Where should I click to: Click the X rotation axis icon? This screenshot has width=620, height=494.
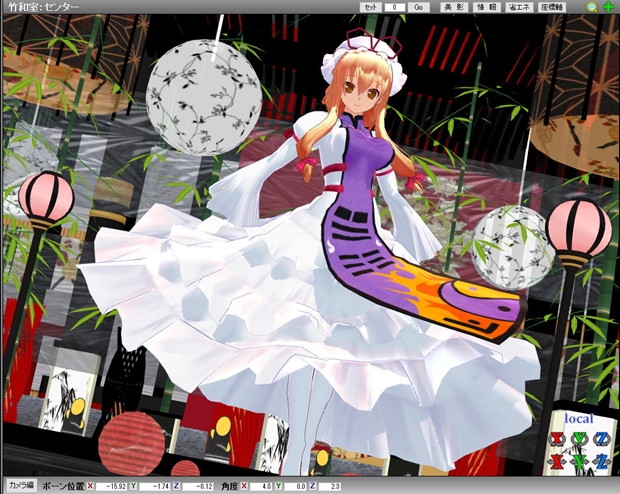[x=556, y=439]
